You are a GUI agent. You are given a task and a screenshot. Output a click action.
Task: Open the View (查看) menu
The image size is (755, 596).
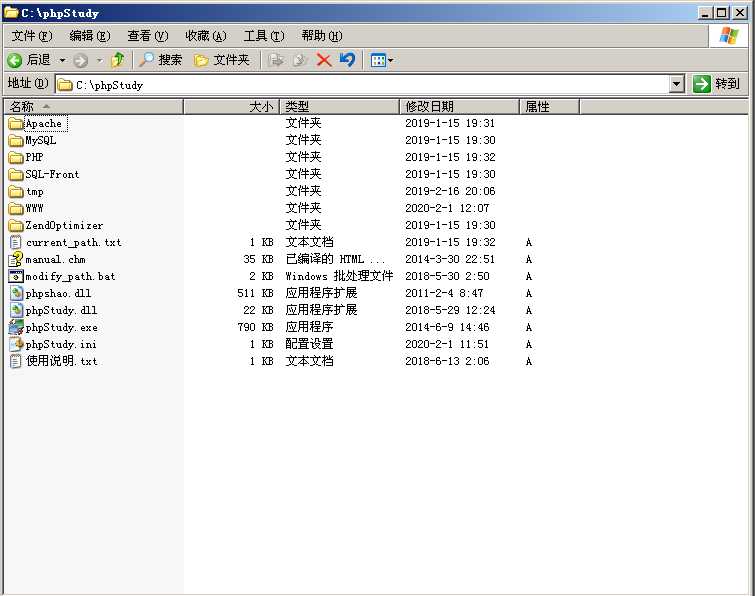(147, 36)
